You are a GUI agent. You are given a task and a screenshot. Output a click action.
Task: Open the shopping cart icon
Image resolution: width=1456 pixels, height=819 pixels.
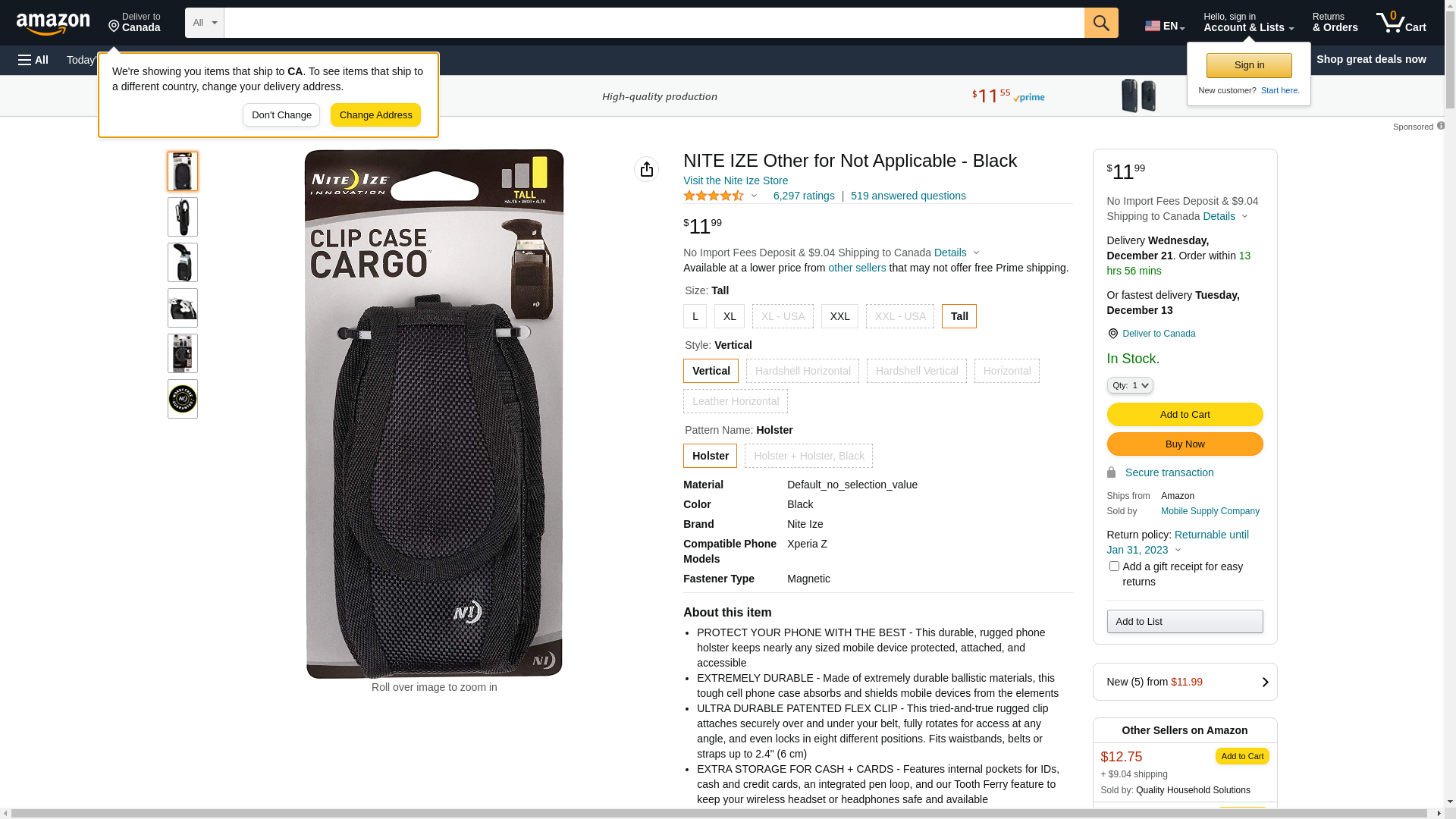pyautogui.click(x=1401, y=23)
